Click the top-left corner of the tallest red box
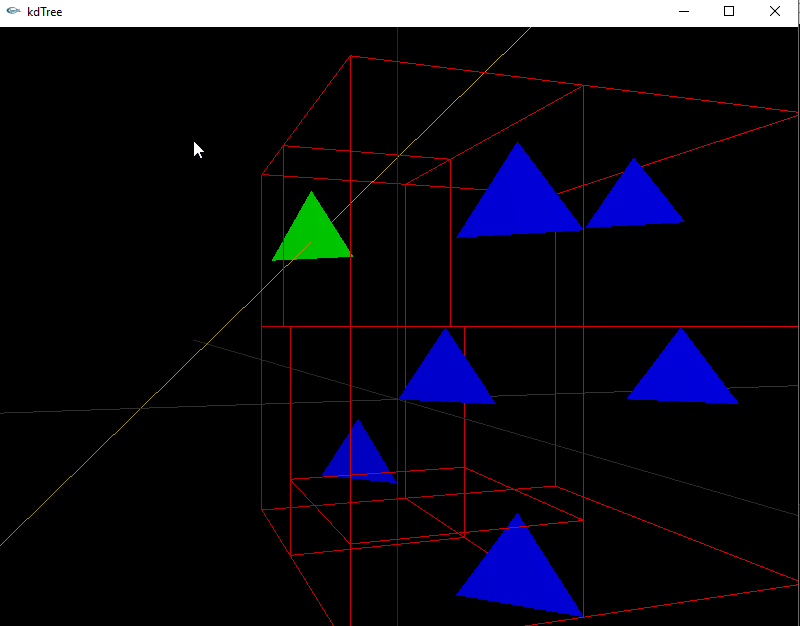 tap(350, 56)
